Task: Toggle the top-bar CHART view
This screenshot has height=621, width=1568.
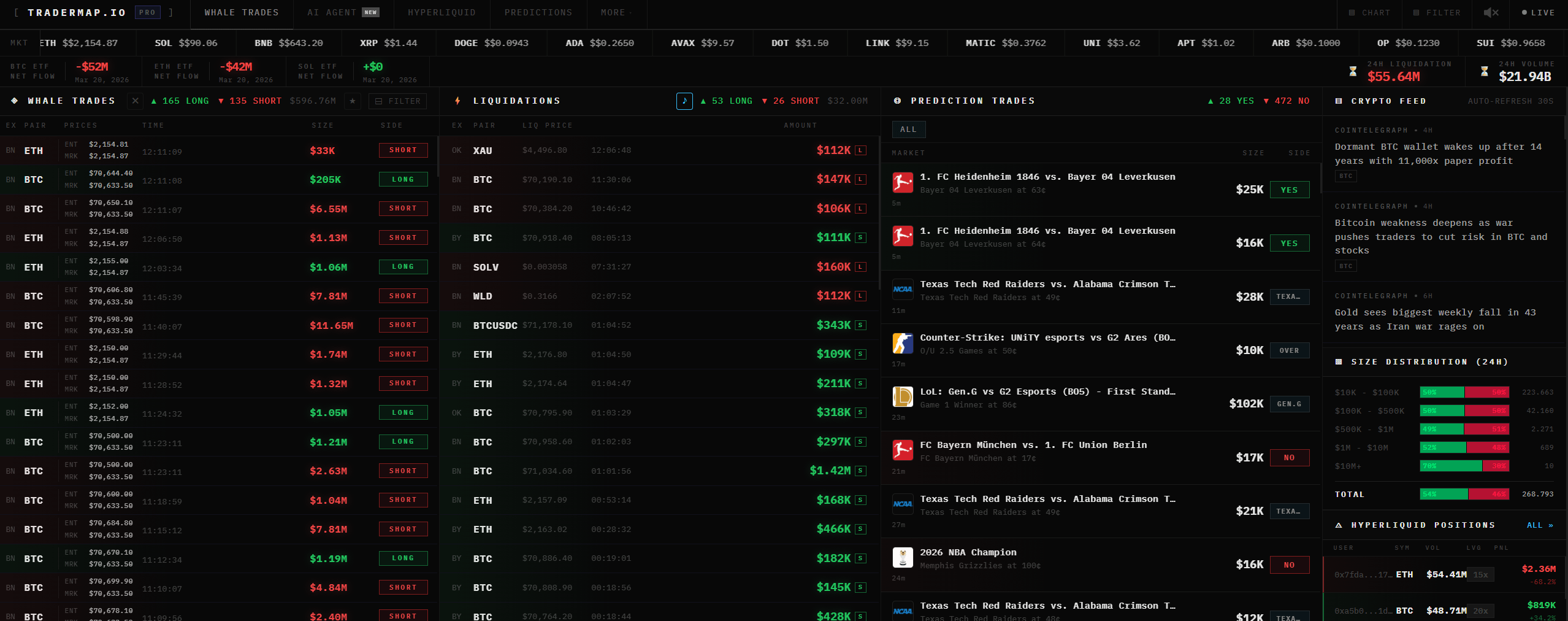Action: (x=1369, y=12)
